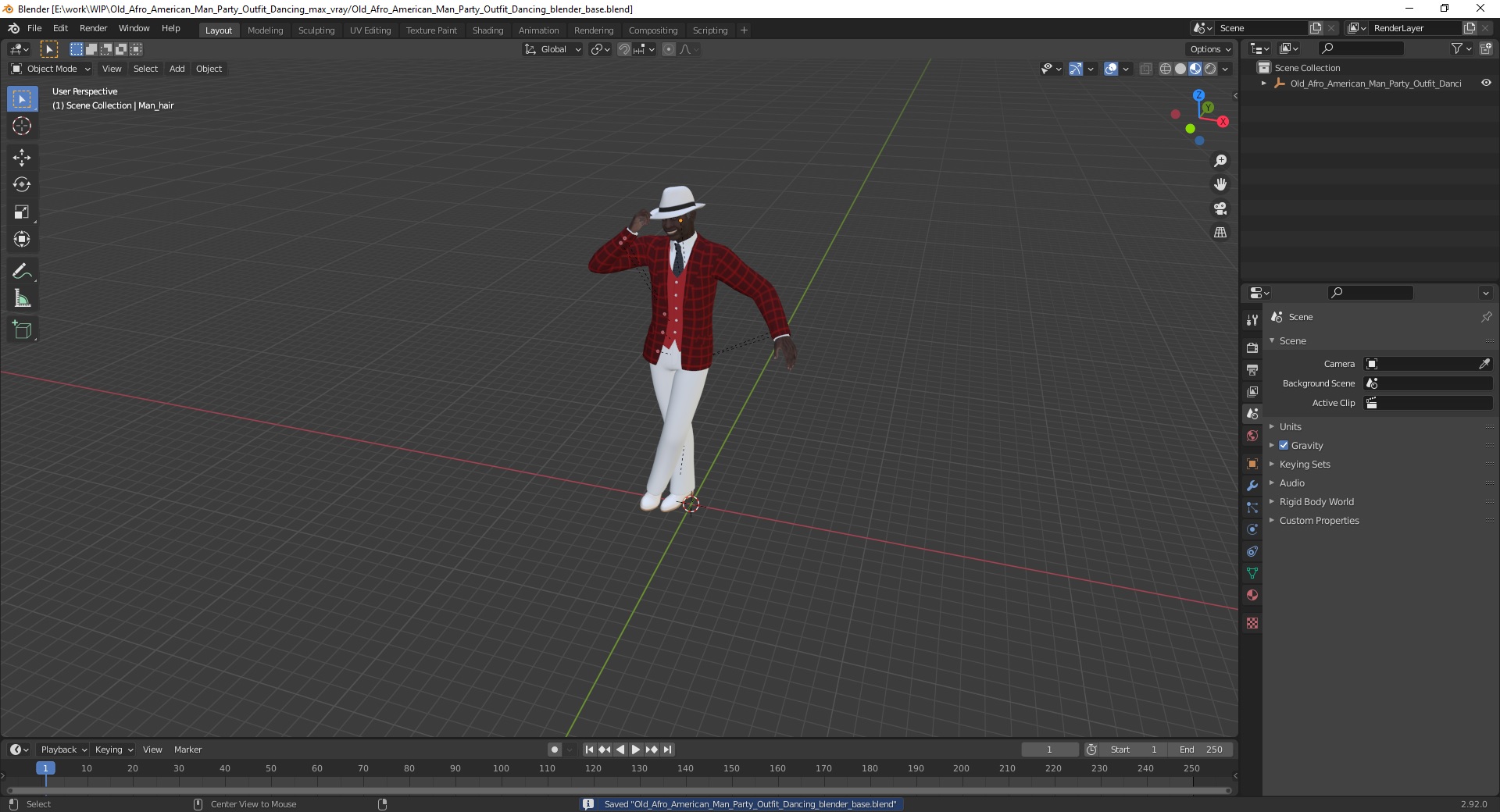
Task: Open the Material properties tab
Action: coord(1252,595)
